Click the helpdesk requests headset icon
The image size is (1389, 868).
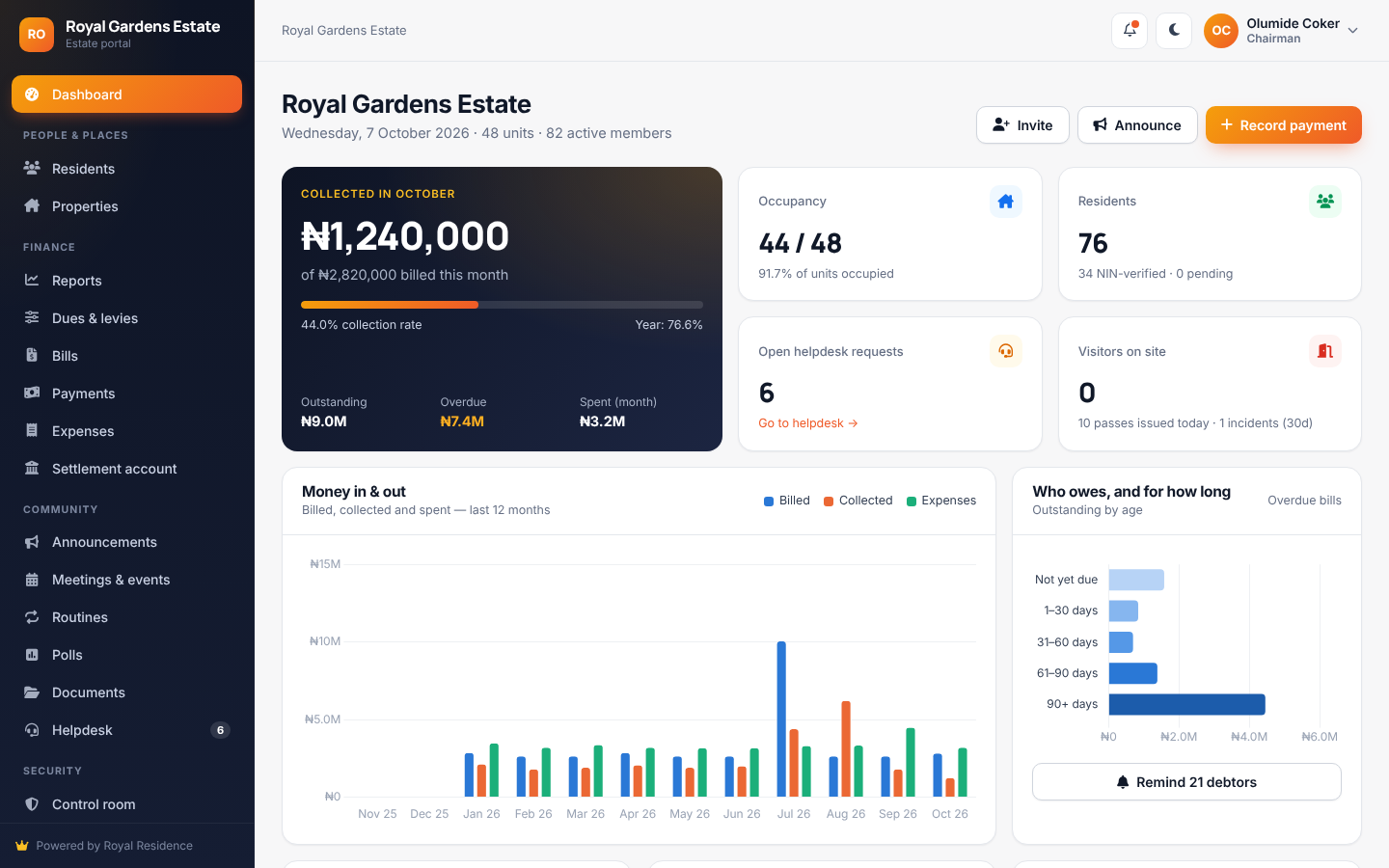click(x=1006, y=351)
